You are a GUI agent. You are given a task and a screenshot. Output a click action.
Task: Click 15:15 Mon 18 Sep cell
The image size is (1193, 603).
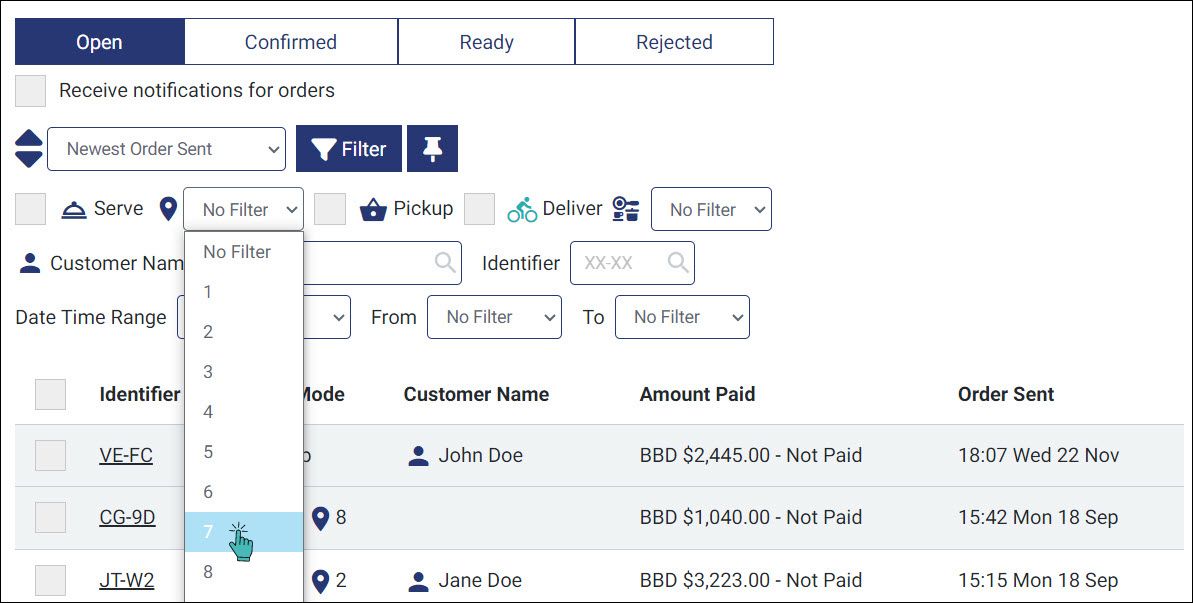click(1038, 581)
